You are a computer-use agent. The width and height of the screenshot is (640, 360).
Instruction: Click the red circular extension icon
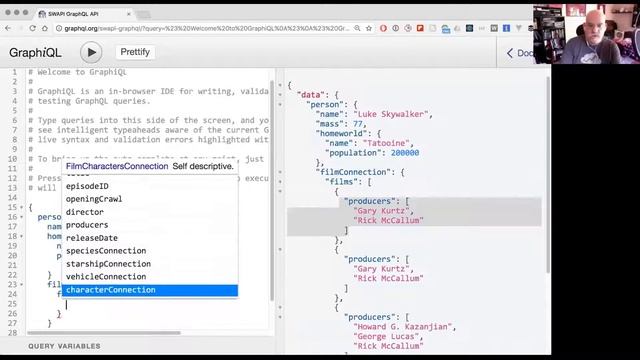pos(383,28)
